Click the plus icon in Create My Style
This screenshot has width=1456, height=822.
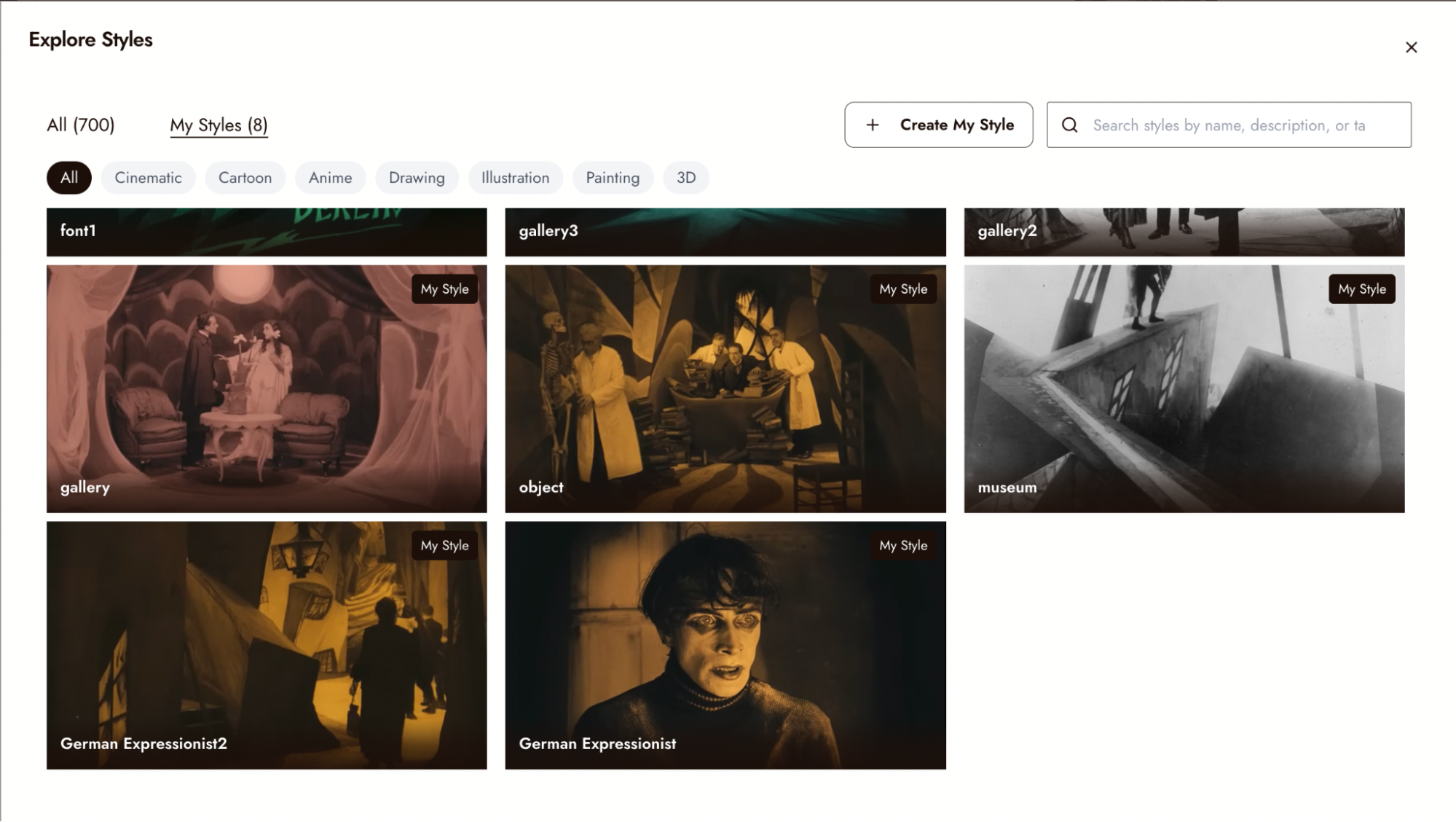[873, 125]
